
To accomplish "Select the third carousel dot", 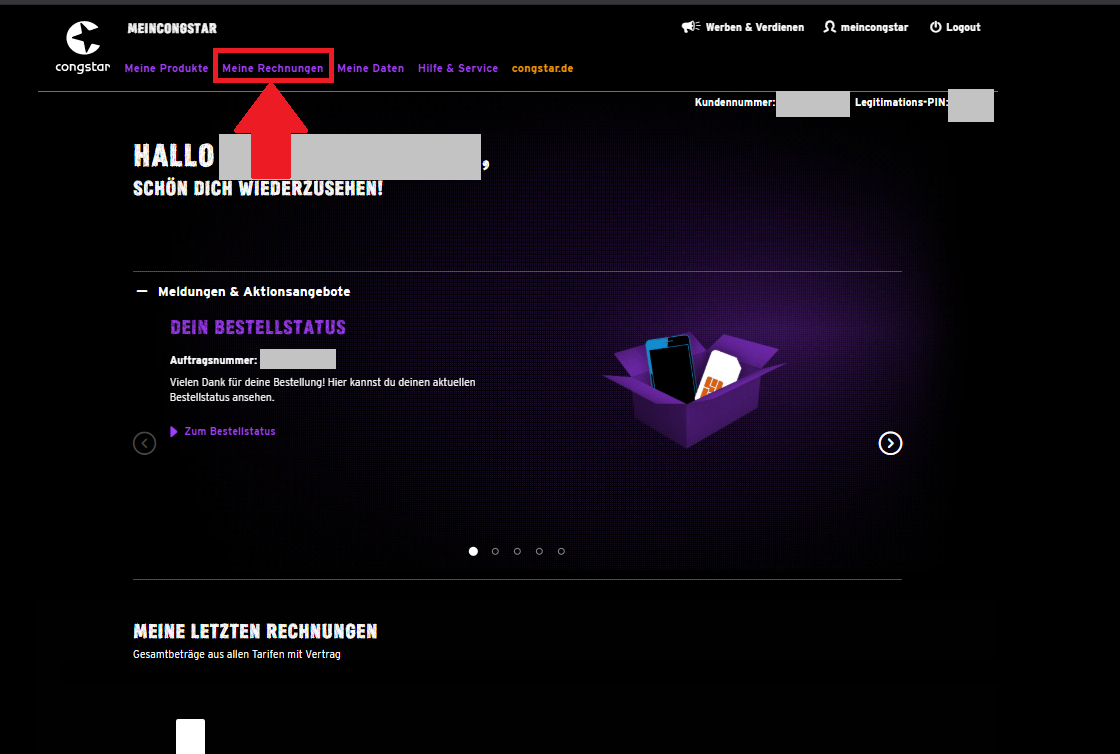I will (517, 551).
